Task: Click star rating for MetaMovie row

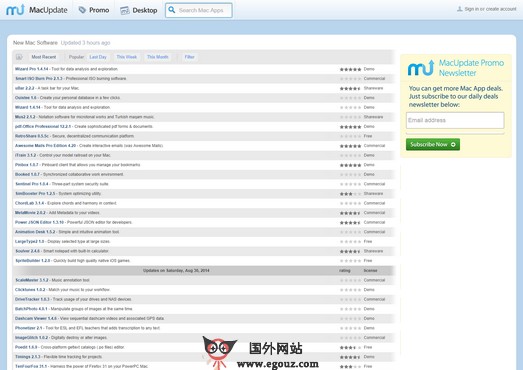Action: [x=350, y=213]
